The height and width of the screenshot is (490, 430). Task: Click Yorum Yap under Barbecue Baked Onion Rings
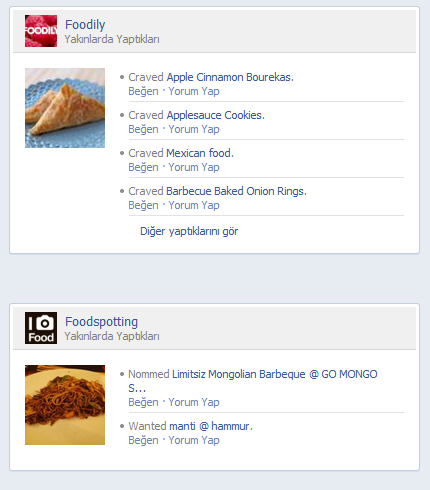point(194,205)
